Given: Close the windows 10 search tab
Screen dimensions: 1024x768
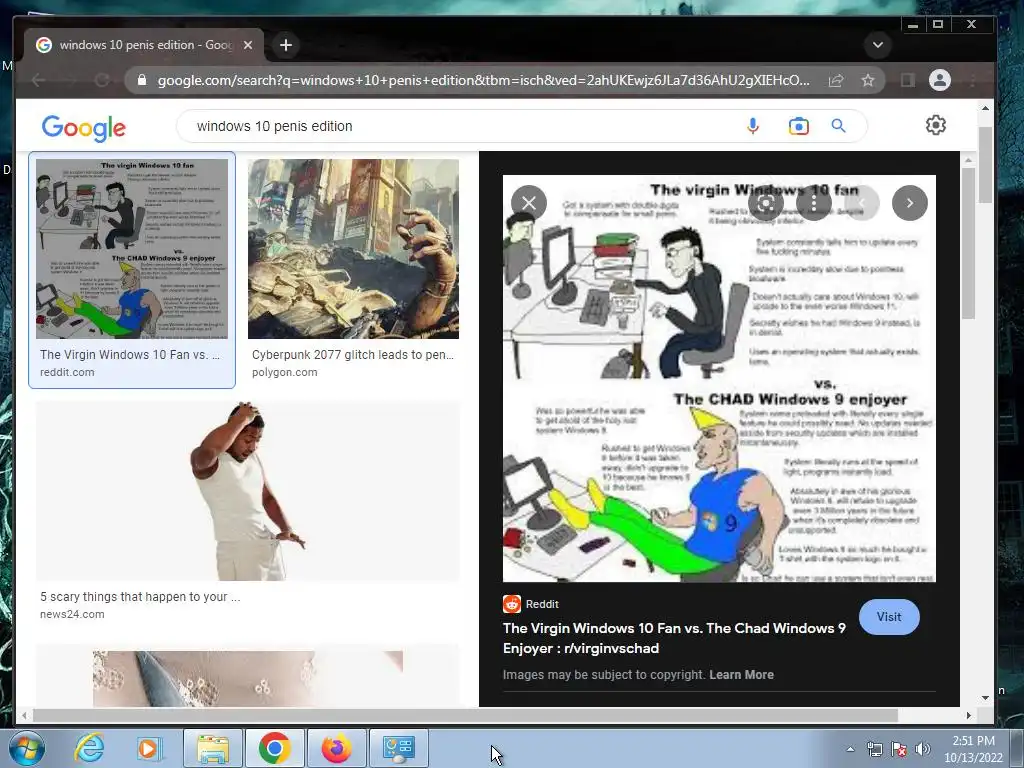Looking at the screenshot, I should 248,45.
